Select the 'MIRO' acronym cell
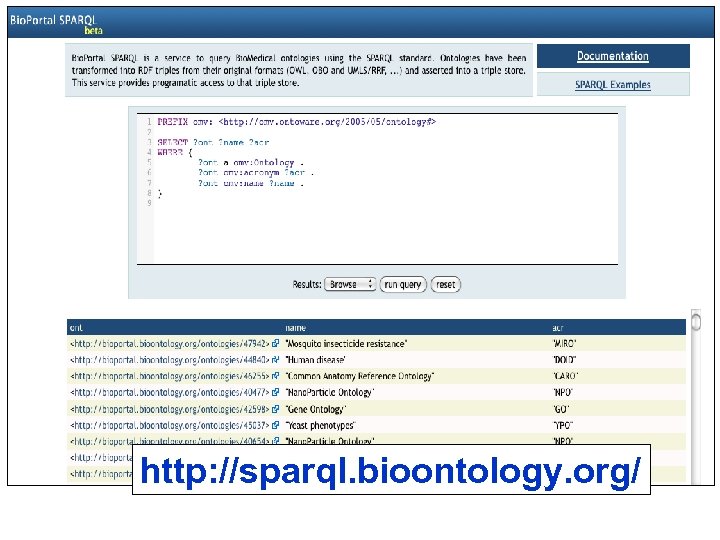 564,343
